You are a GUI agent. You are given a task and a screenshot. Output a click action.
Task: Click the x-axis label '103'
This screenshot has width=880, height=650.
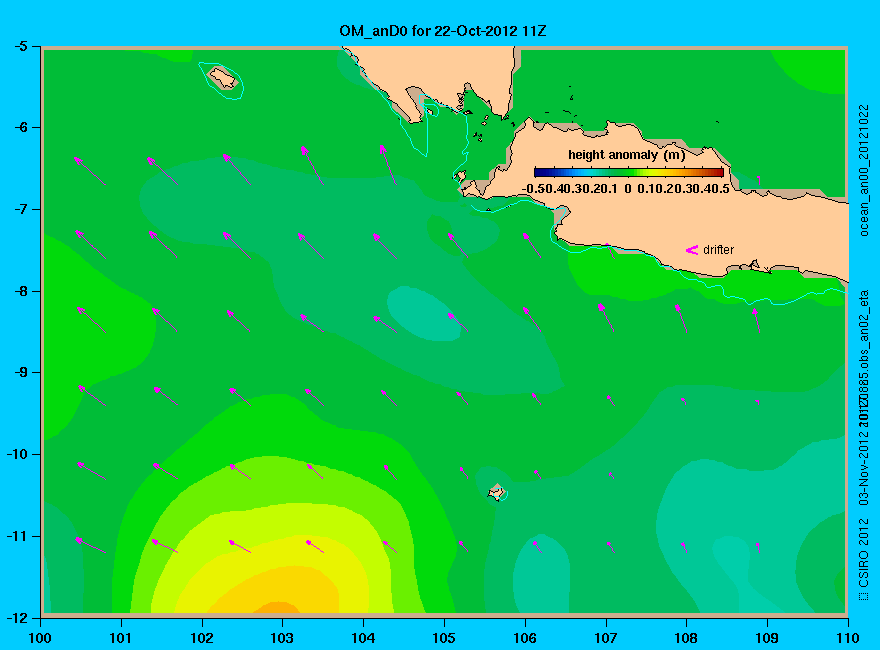tap(282, 638)
